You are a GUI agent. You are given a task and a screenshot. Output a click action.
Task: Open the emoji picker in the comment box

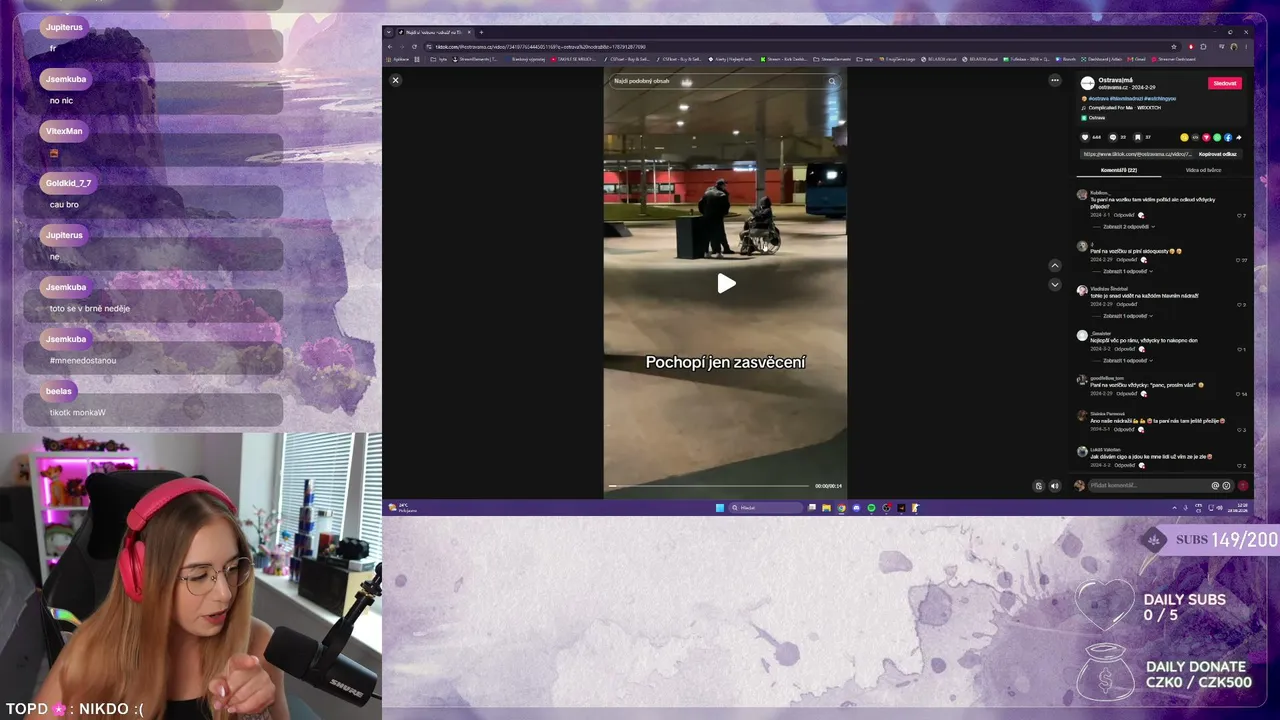1226,485
